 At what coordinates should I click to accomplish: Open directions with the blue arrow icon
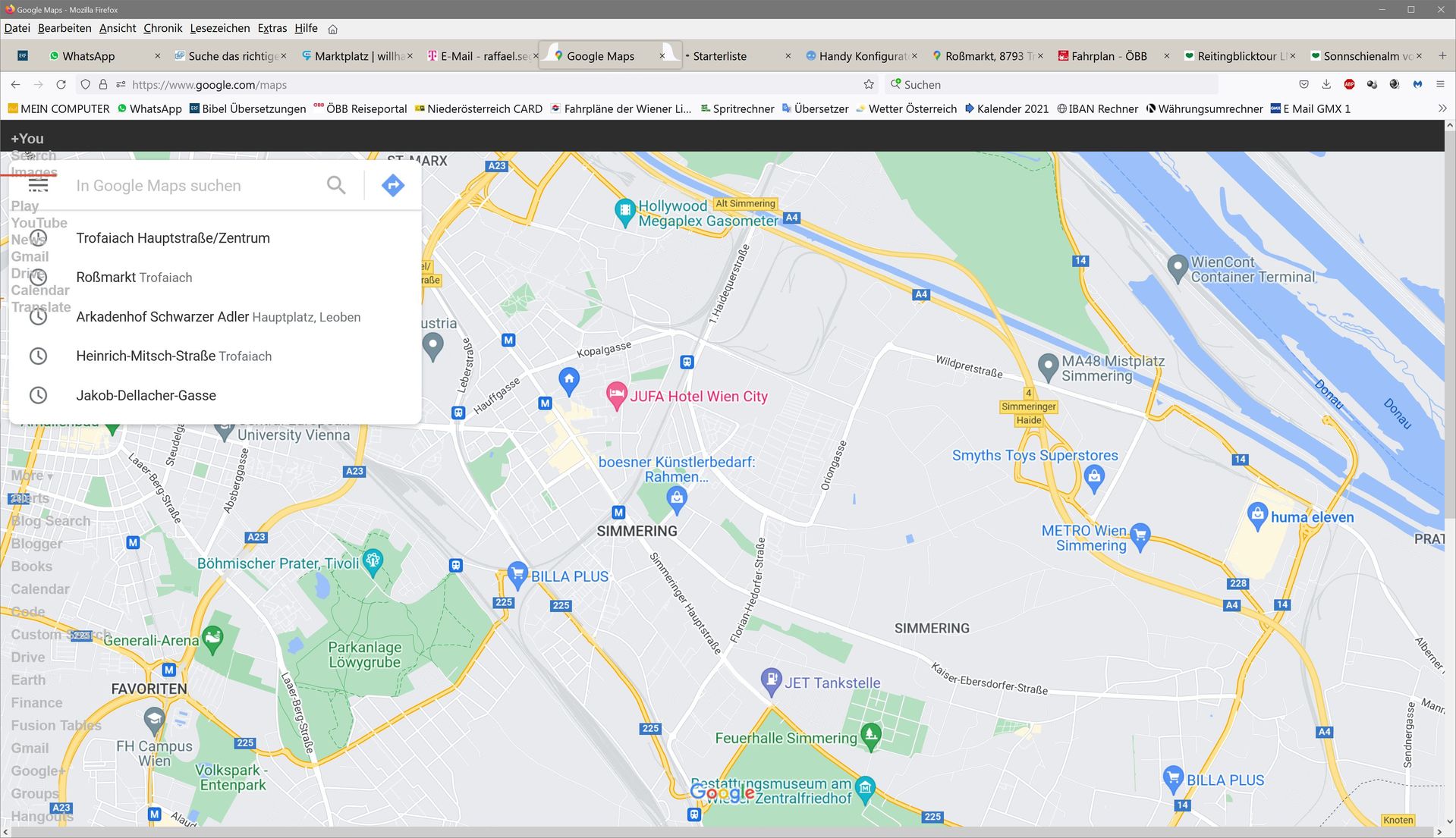[x=392, y=185]
